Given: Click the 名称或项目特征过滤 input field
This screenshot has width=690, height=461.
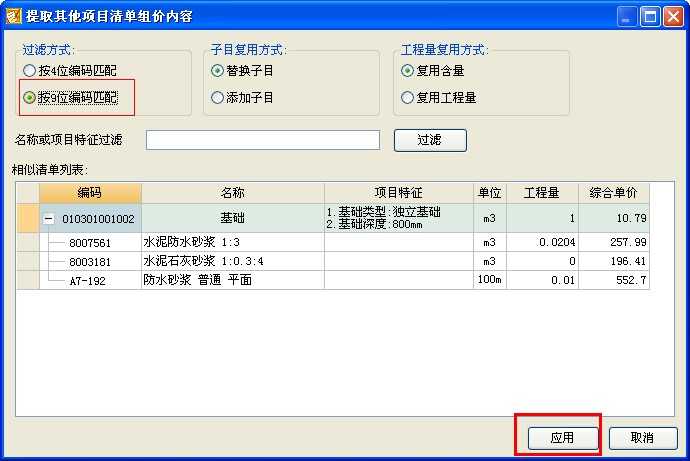Looking at the screenshot, I should [263, 140].
